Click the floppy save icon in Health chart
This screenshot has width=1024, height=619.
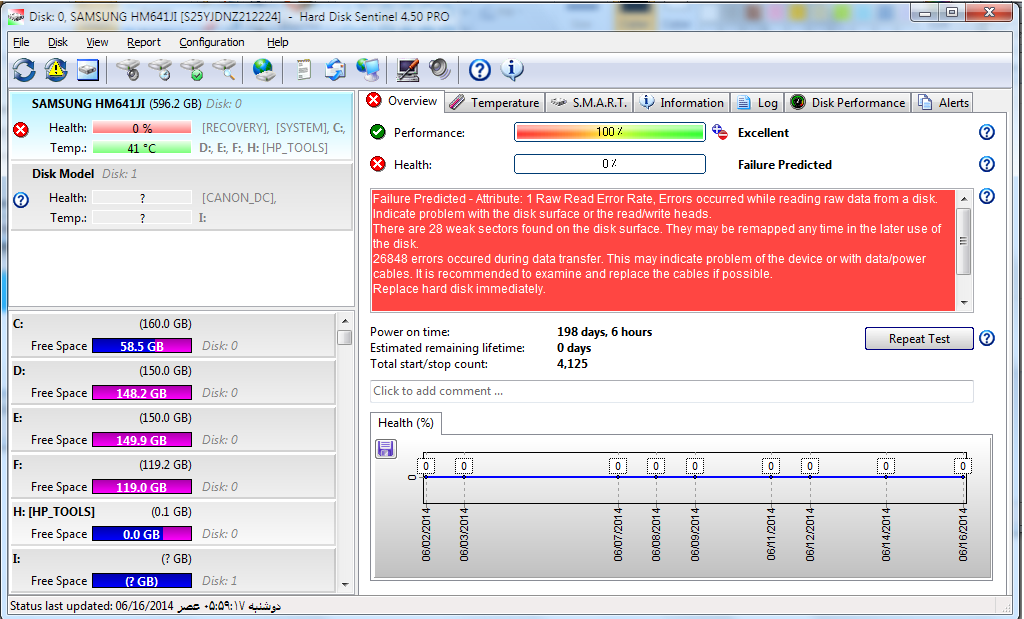coord(386,449)
